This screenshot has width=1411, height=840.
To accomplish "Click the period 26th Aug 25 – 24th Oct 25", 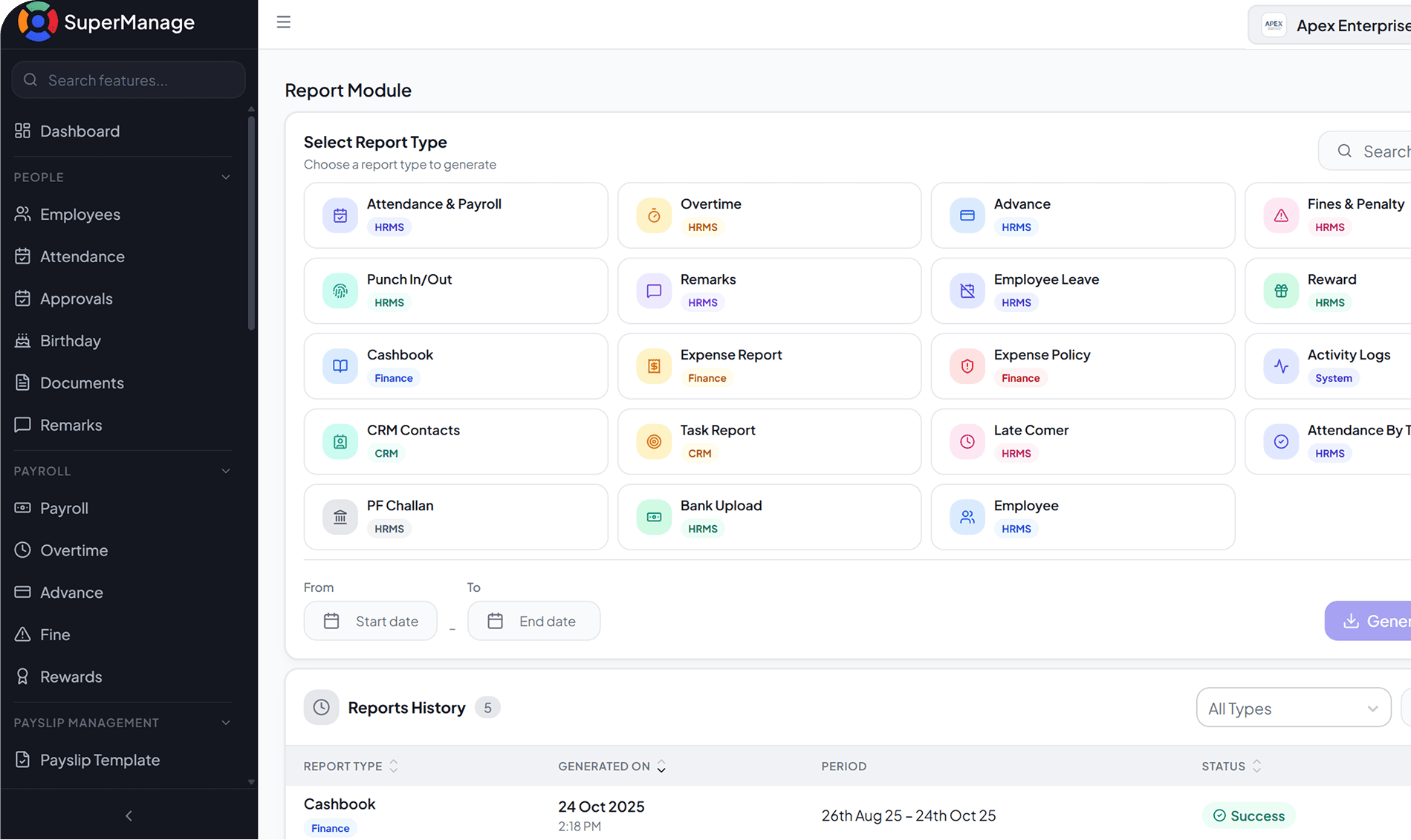I will pyautogui.click(x=908, y=816).
